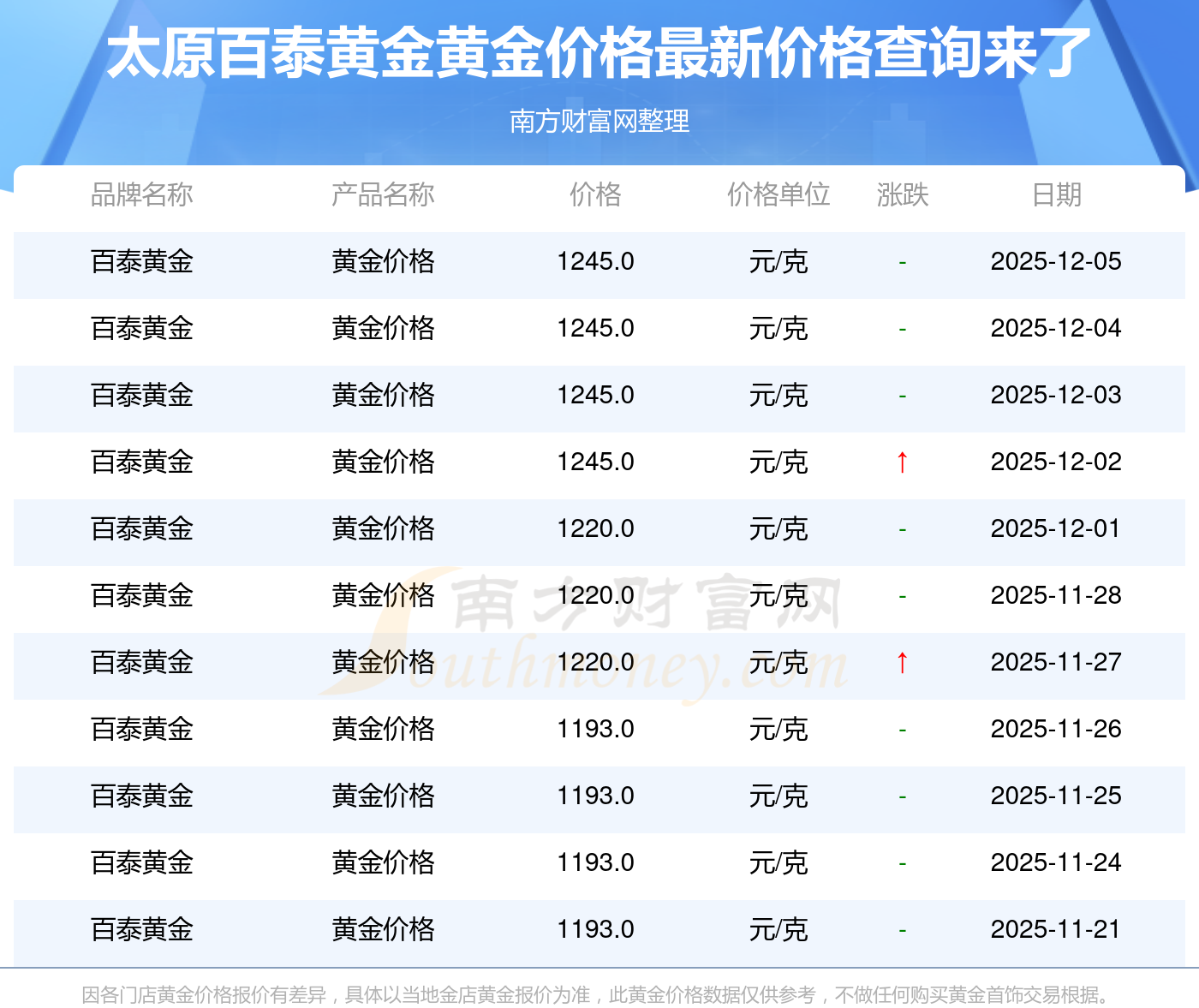Click price 1245.0 in the 2025-12-02 row
The width and height of the screenshot is (1199, 1008).
(595, 462)
